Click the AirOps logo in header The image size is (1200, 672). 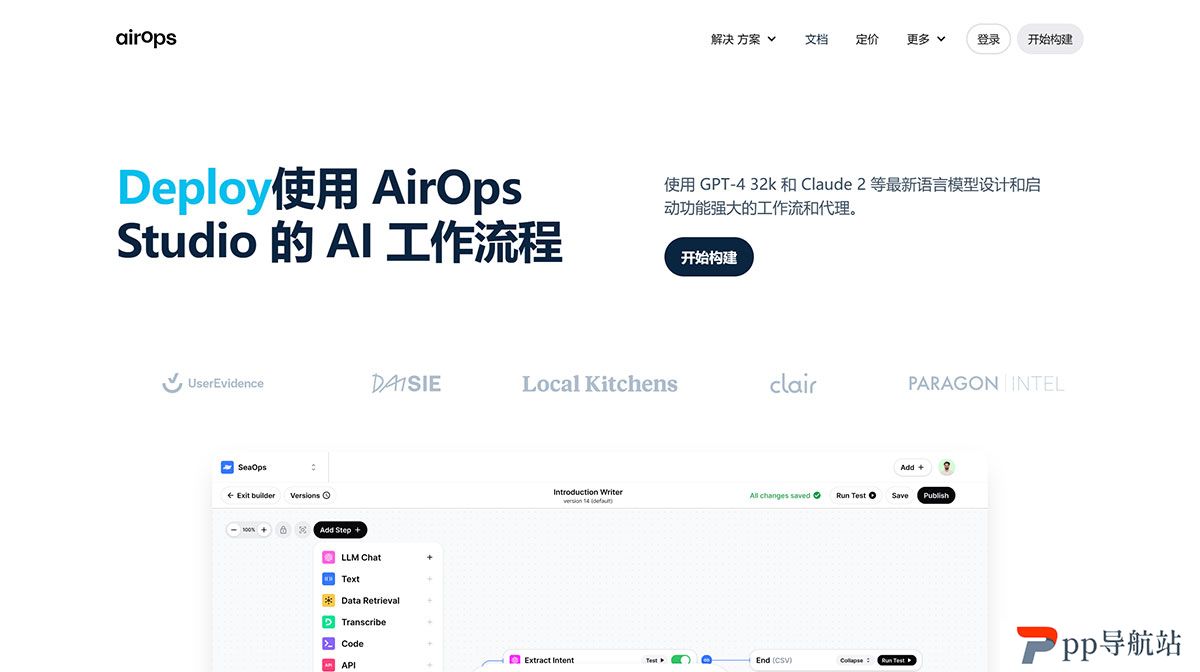(x=146, y=38)
